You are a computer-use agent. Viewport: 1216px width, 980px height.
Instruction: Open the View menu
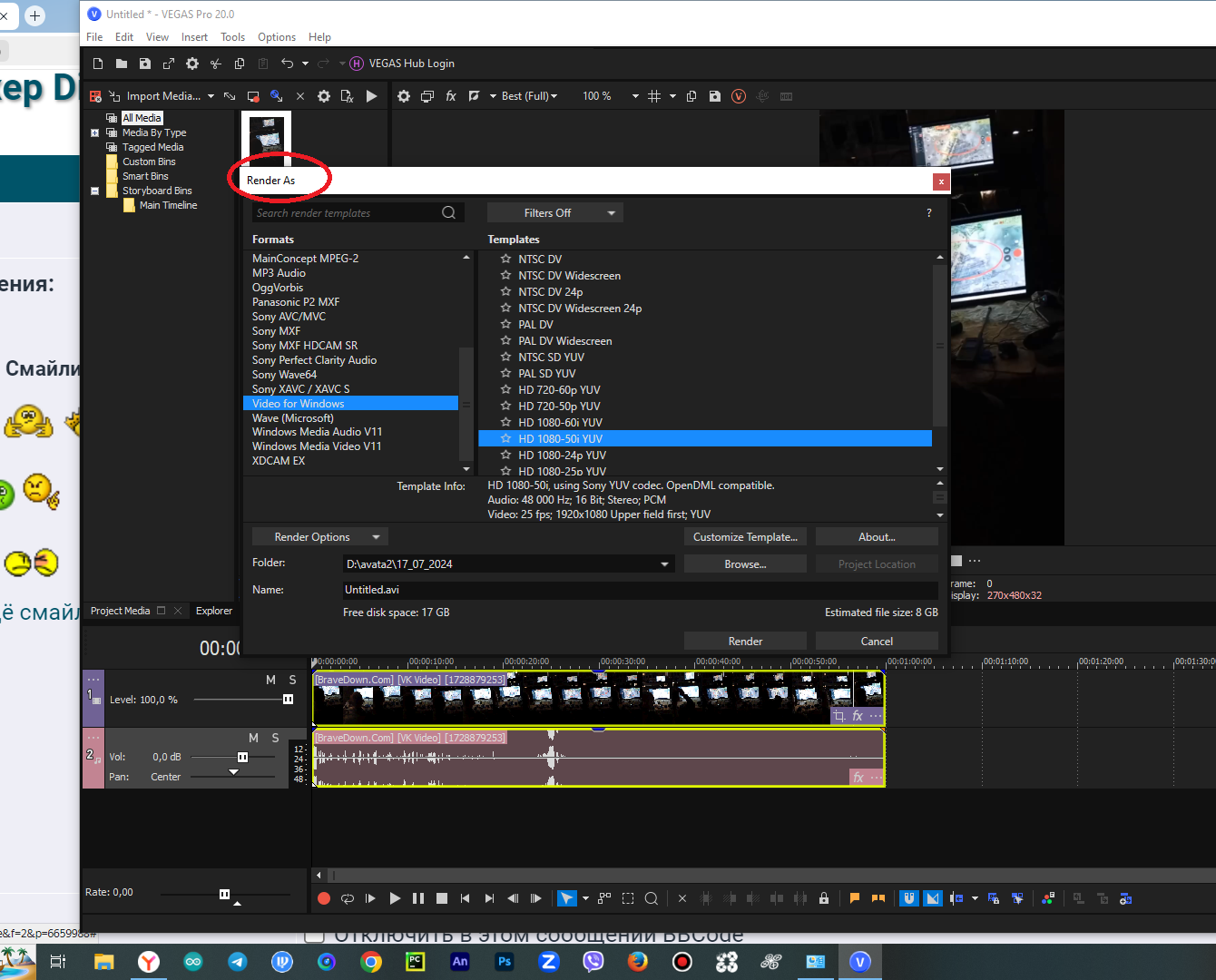click(x=158, y=37)
